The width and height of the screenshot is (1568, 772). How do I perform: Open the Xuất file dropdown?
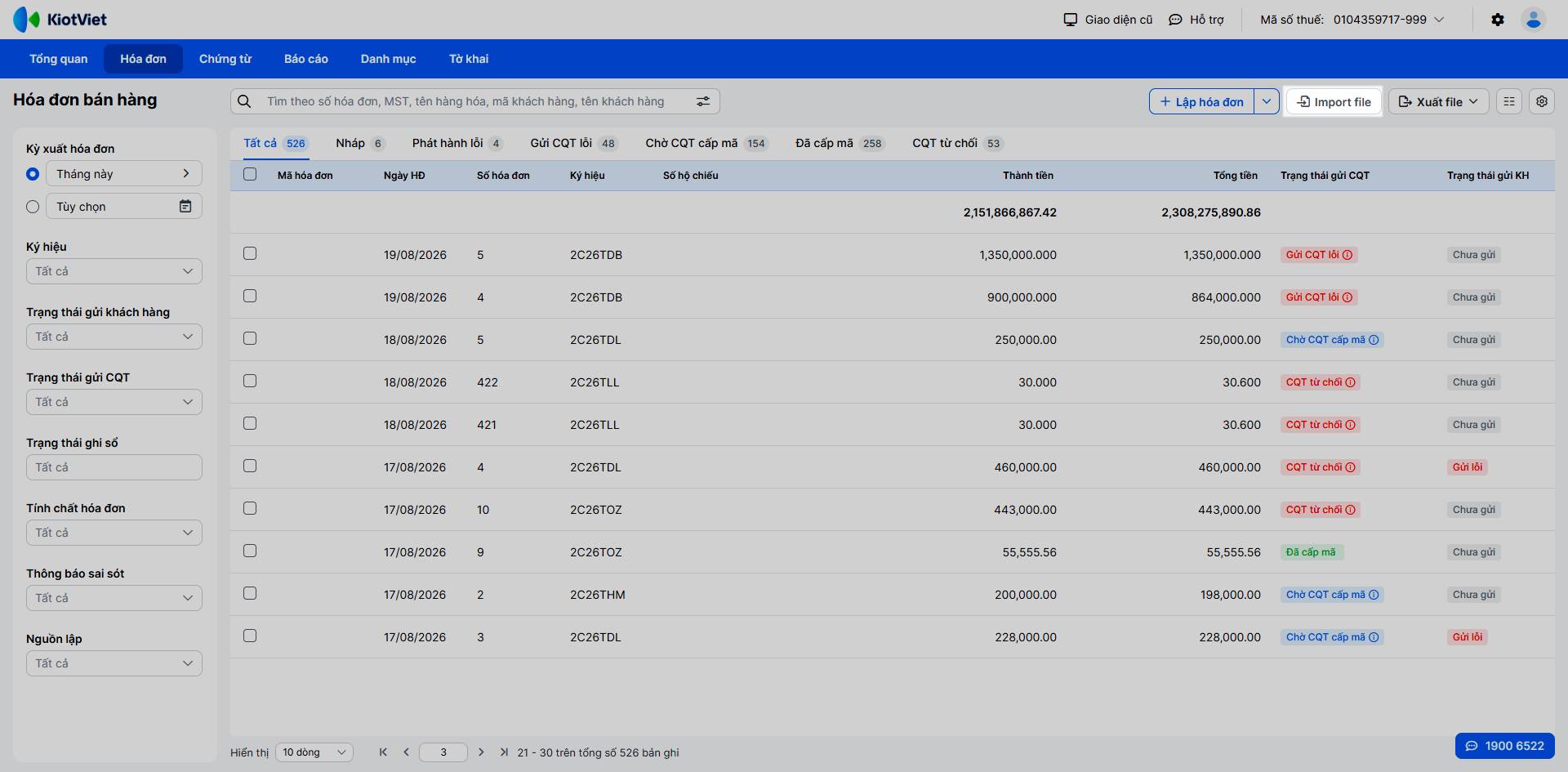pyautogui.click(x=1439, y=101)
